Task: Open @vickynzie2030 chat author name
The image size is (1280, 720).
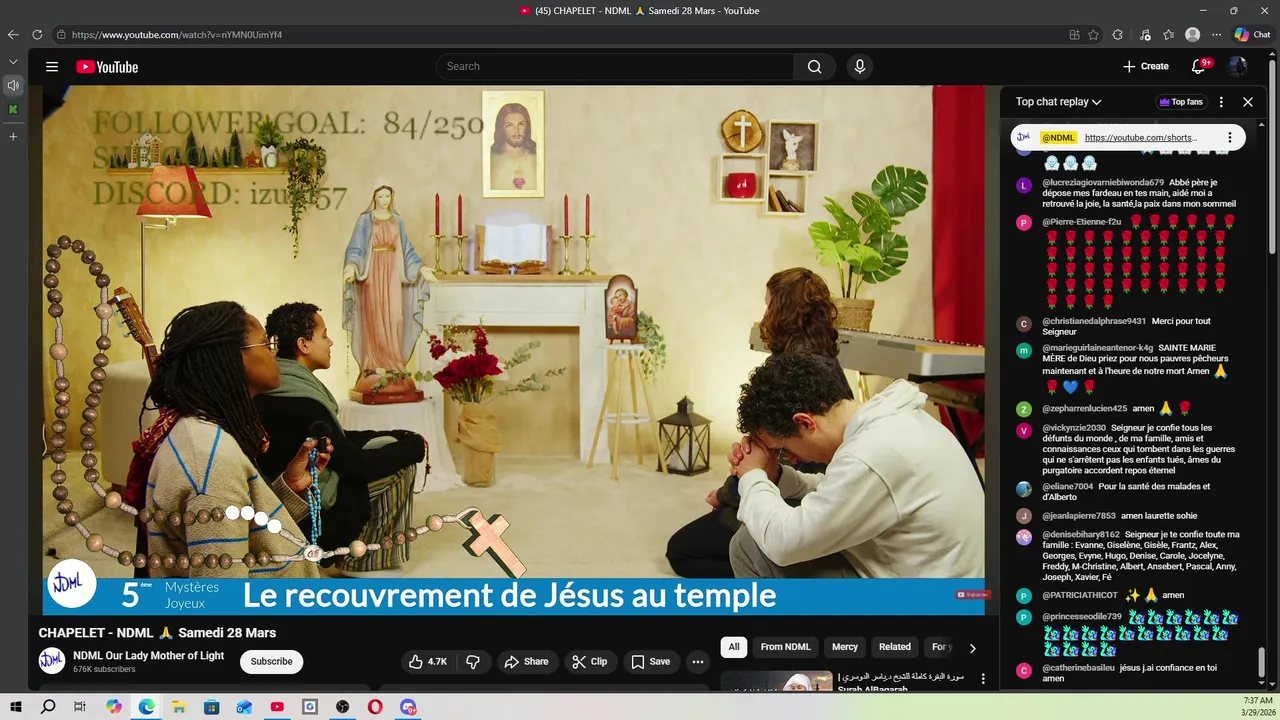Action: pyautogui.click(x=1074, y=428)
